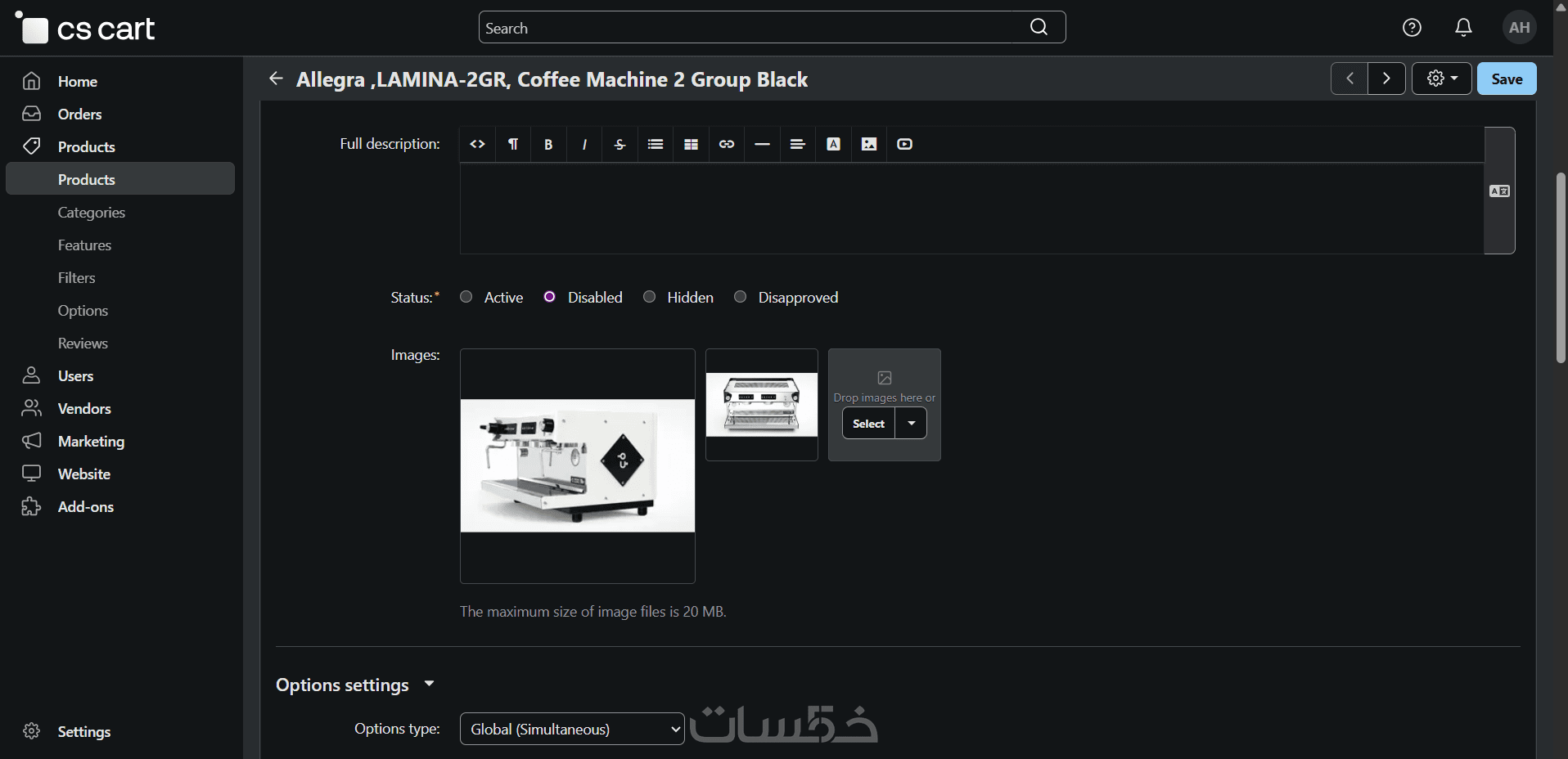Open the Features submenu item
Image resolution: width=1568 pixels, height=759 pixels.
(84, 245)
